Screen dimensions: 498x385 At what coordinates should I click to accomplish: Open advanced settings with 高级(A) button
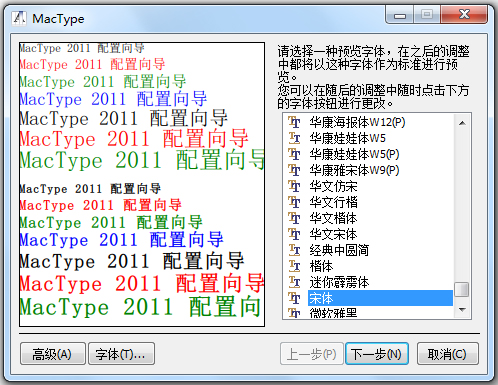(x=53, y=354)
